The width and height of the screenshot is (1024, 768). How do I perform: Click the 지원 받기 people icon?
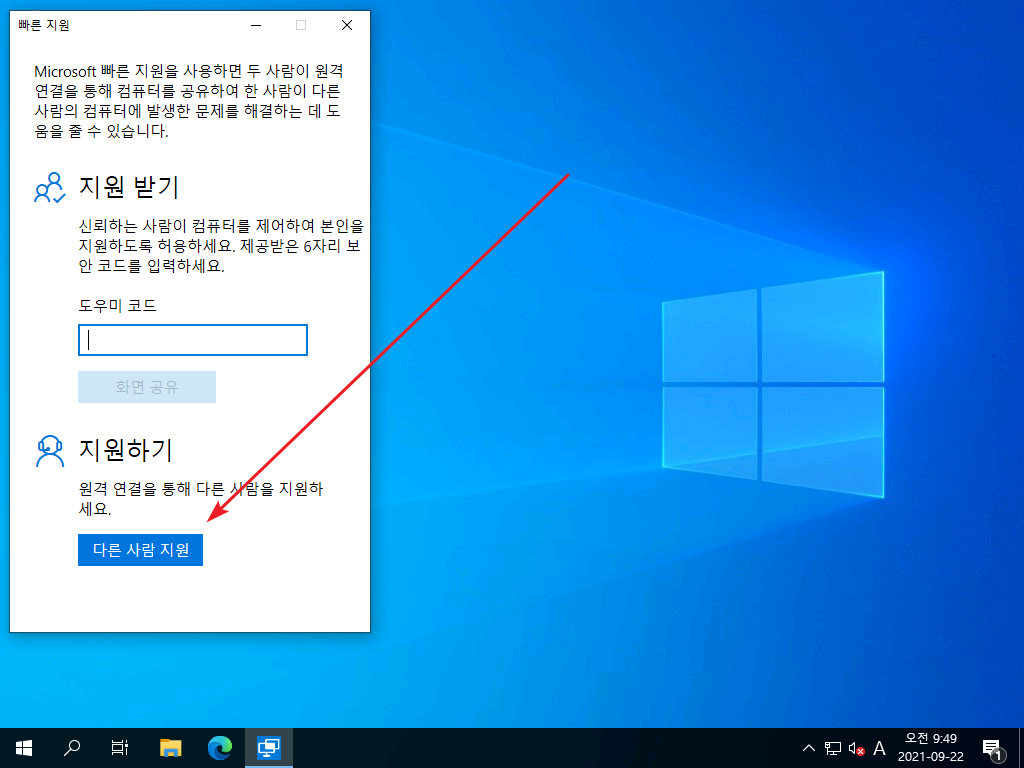[x=50, y=187]
